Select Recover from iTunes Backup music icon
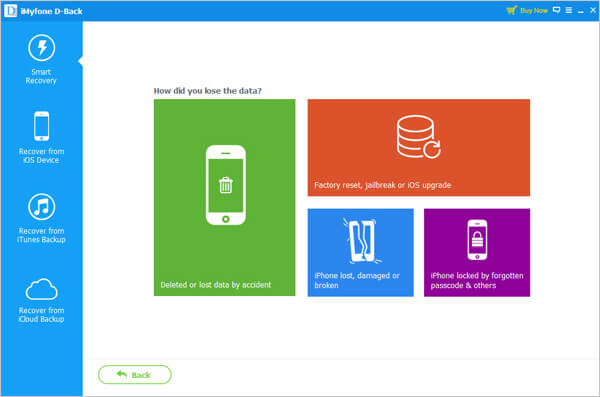 tap(41, 207)
